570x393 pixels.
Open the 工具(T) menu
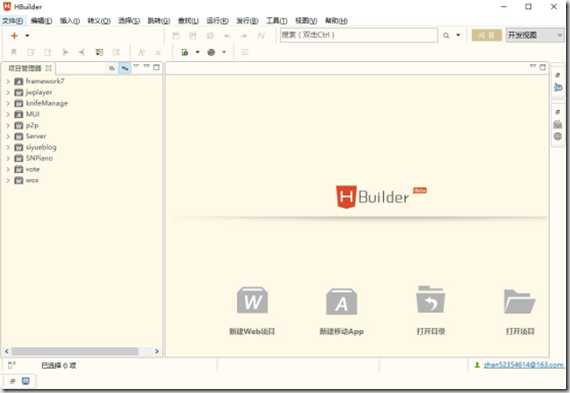277,21
